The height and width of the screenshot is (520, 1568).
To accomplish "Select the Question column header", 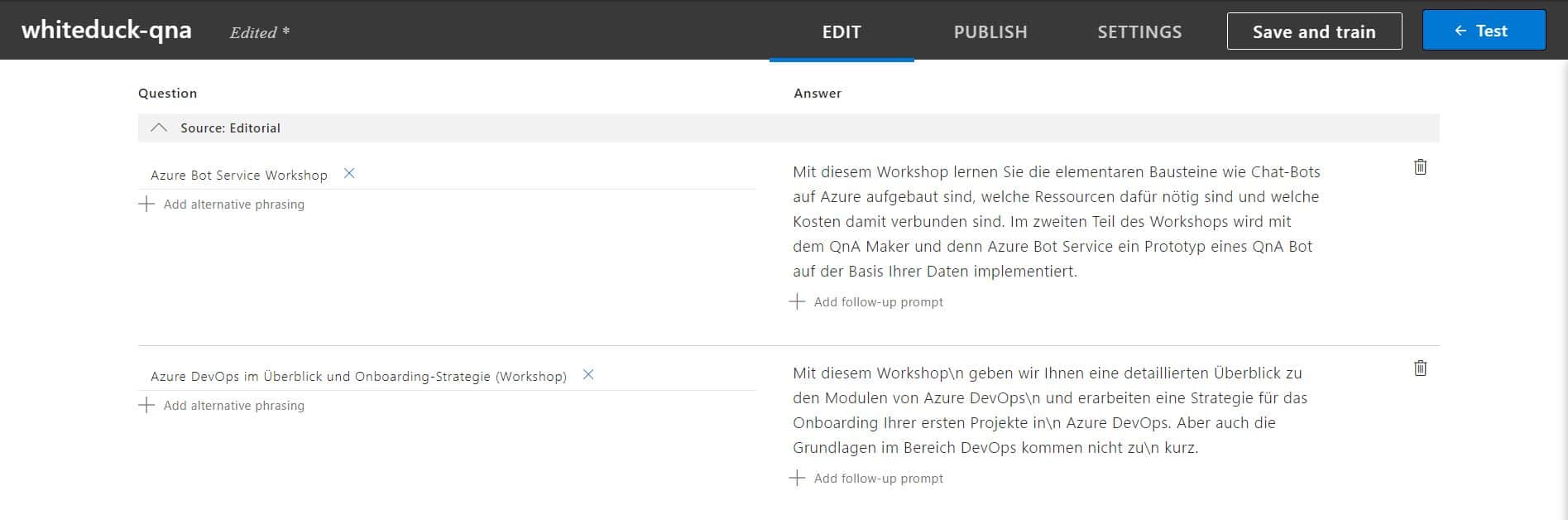I will [167, 93].
